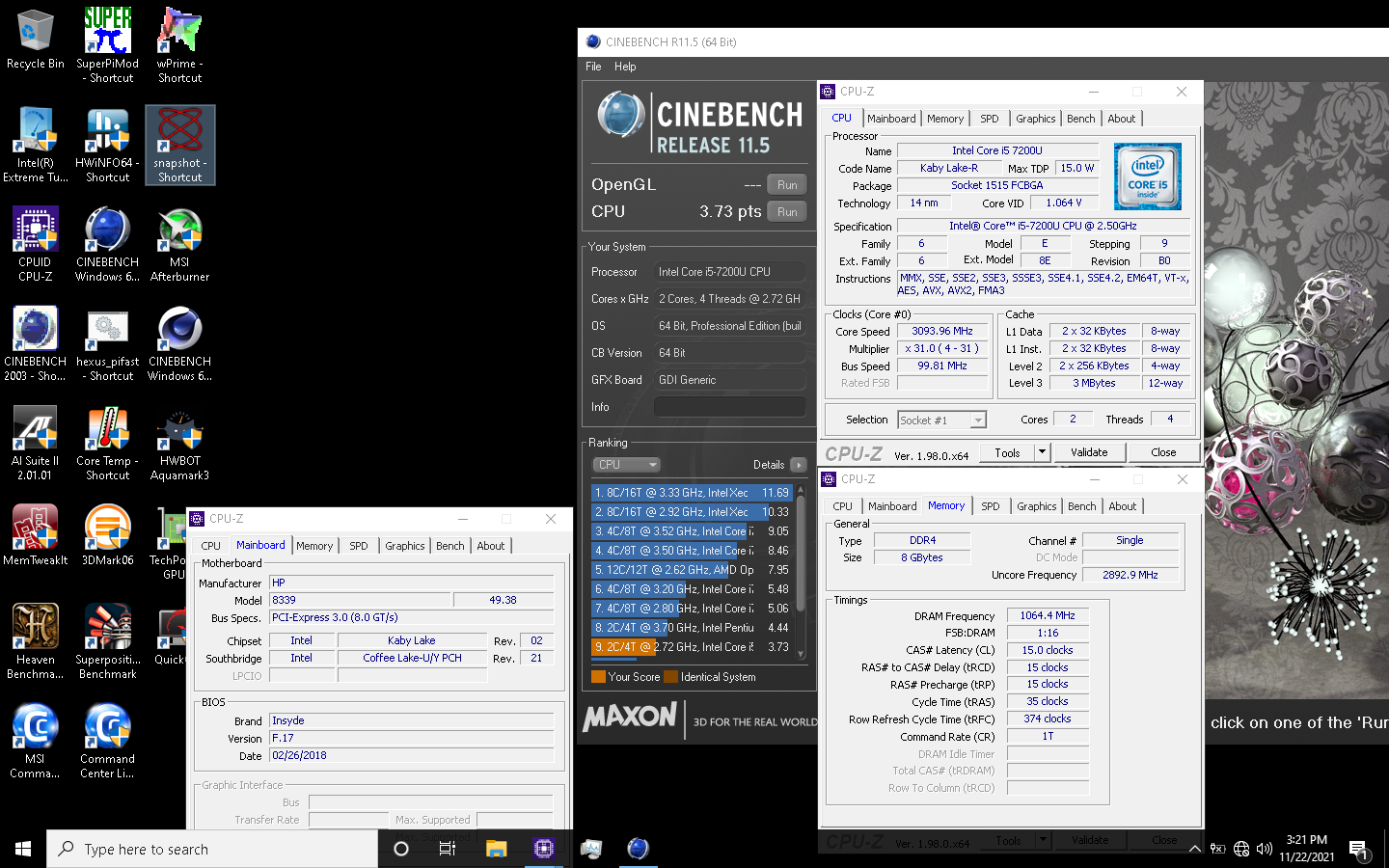This screenshot has width=1389, height=868.
Task: Open Graphics tab in memory CPU-Z window
Action: (1037, 506)
